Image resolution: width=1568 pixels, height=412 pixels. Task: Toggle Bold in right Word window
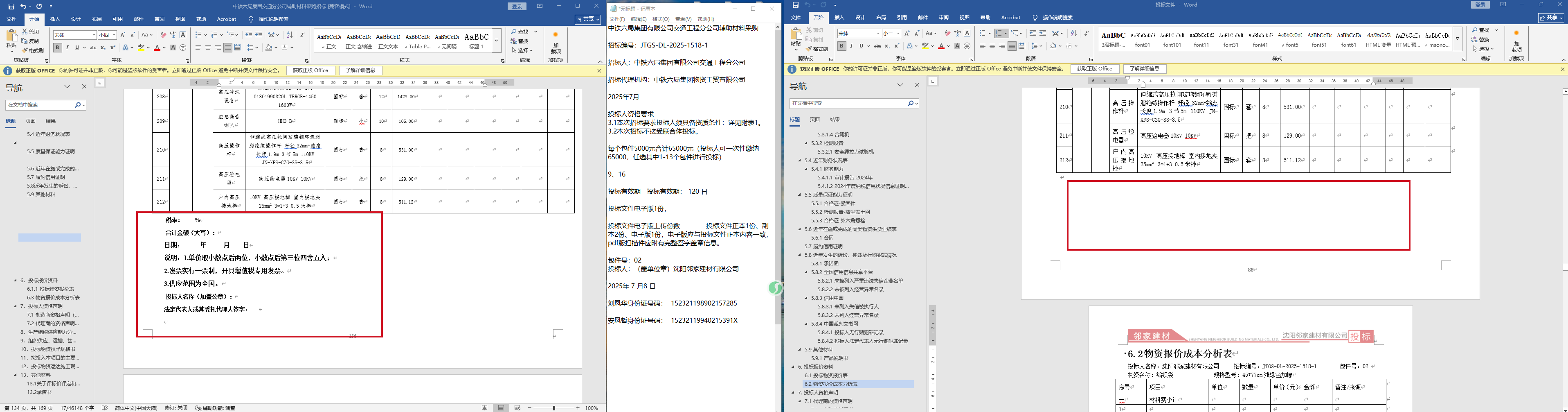coord(842,46)
